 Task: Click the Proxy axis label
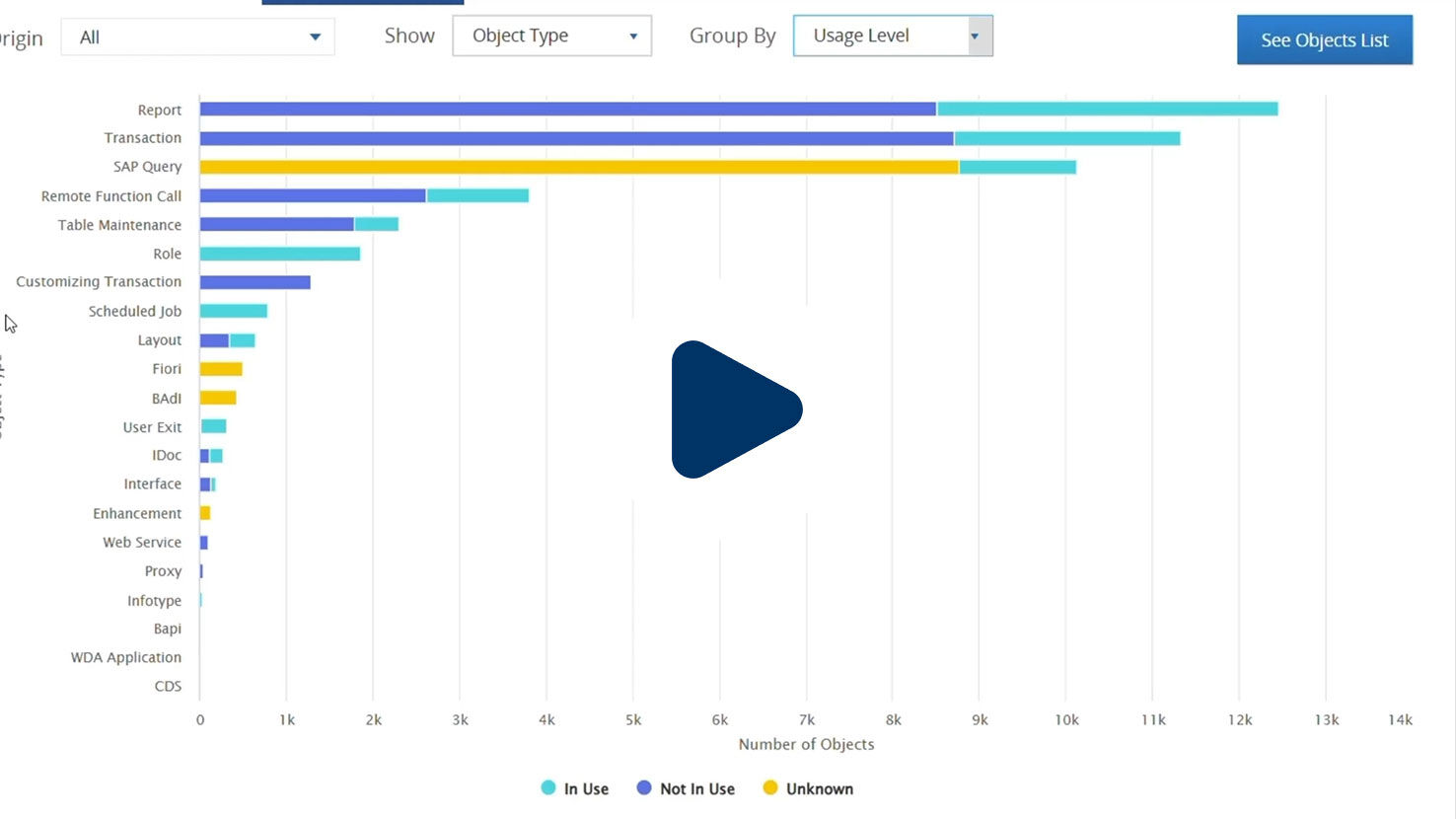pyautogui.click(x=163, y=570)
